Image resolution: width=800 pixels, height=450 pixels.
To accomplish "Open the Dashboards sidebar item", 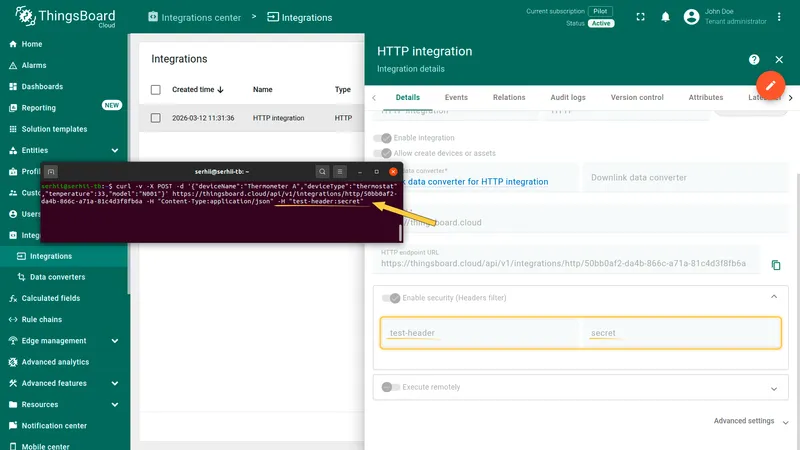I will (42, 87).
